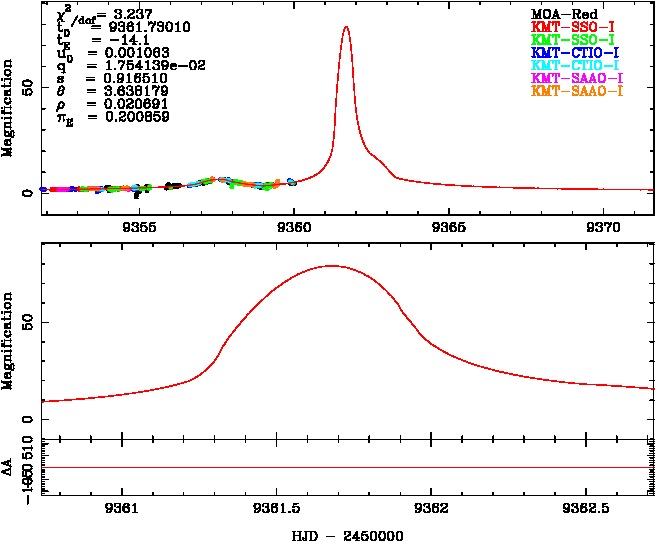Click the peak of the upper panel curve
Screen dimensions: 655x542
coord(346,27)
